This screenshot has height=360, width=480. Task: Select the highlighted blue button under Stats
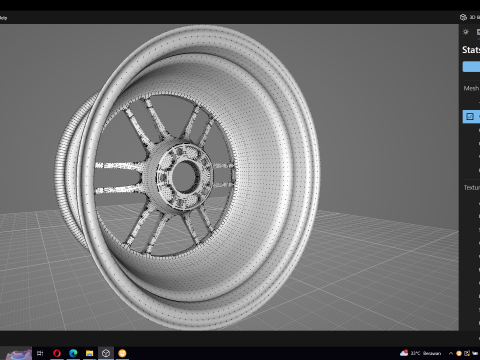click(x=471, y=66)
